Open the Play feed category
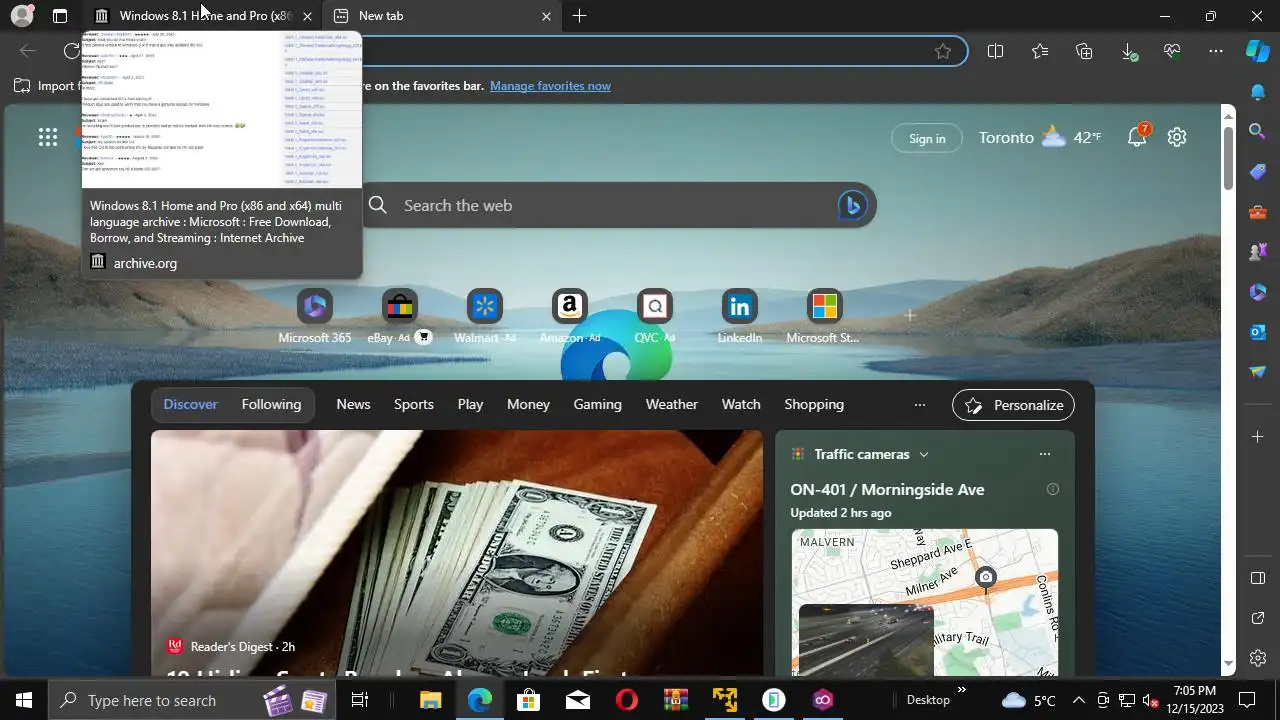The width and height of the screenshot is (1280, 720). coord(470,404)
